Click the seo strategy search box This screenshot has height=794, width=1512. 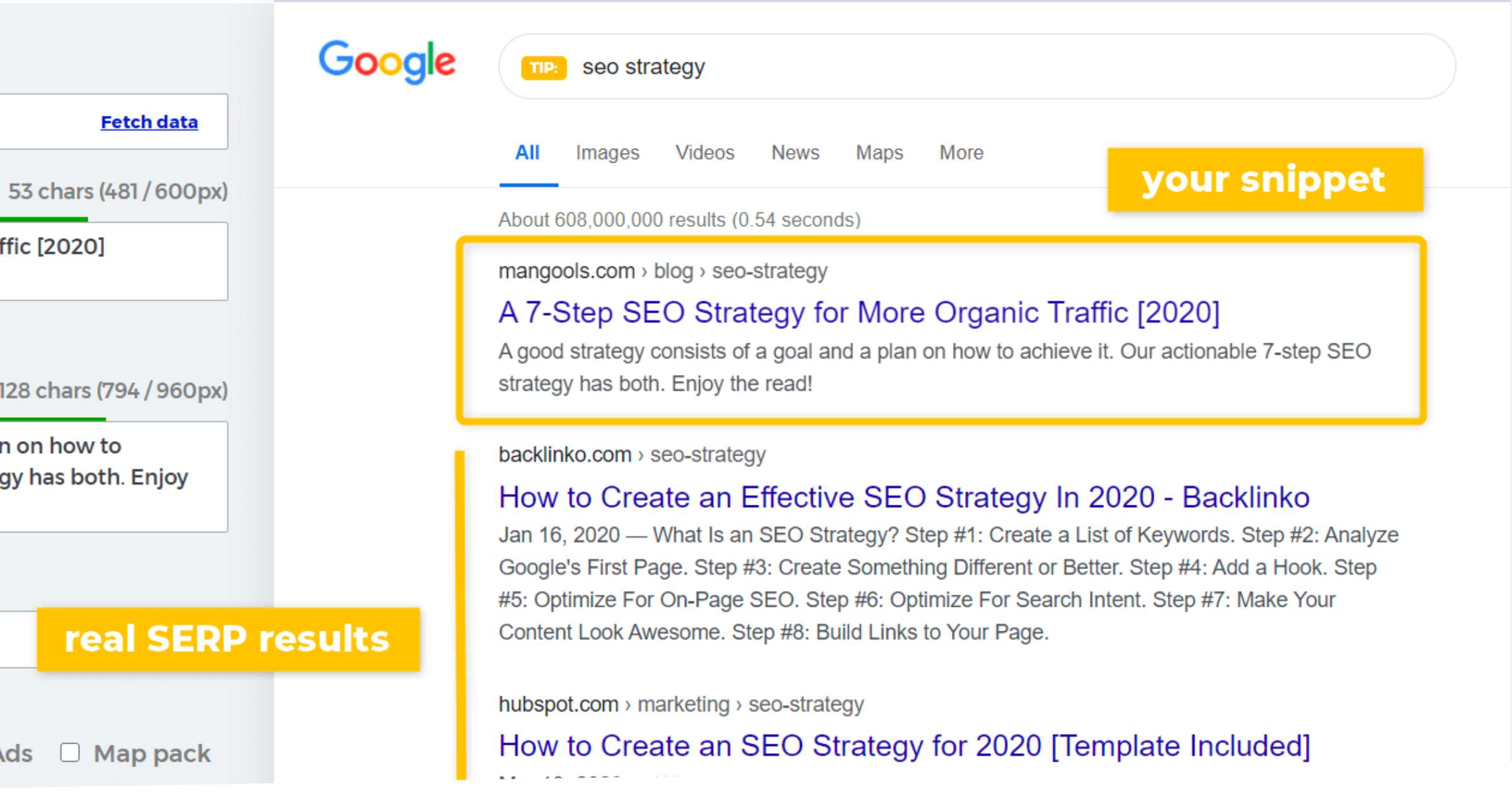click(977, 66)
